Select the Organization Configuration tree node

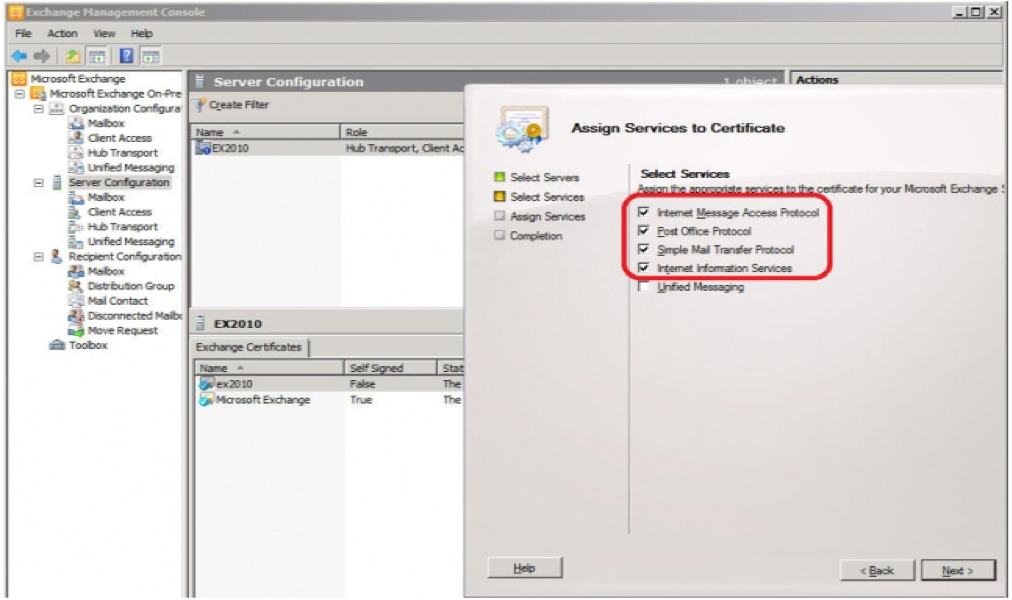[125, 108]
